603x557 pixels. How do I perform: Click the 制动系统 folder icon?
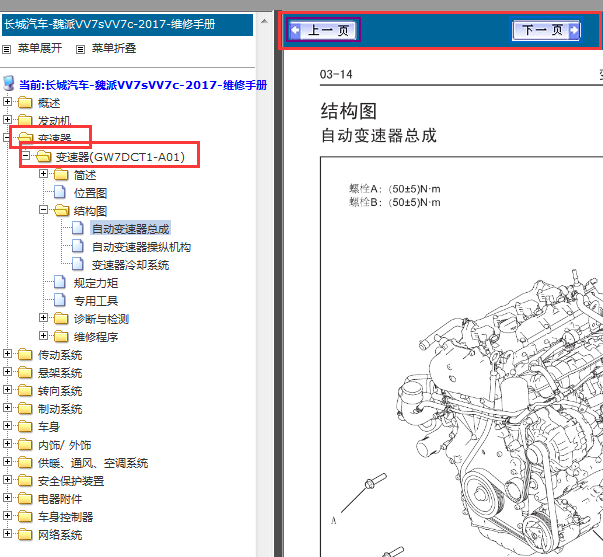pyautogui.click(x=25, y=408)
